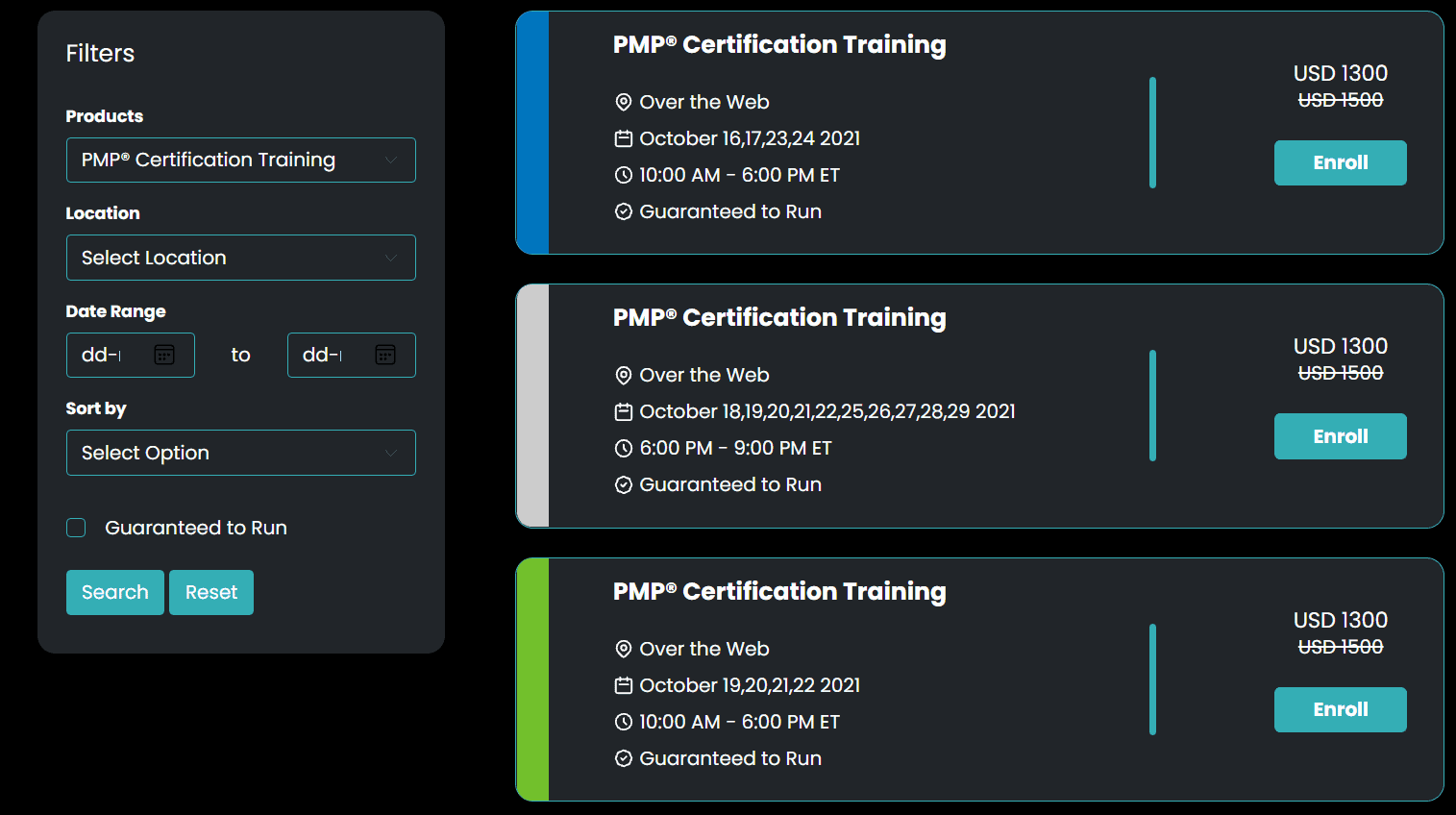
Task: Click the Sort by filter label
Action: pos(96,408)
